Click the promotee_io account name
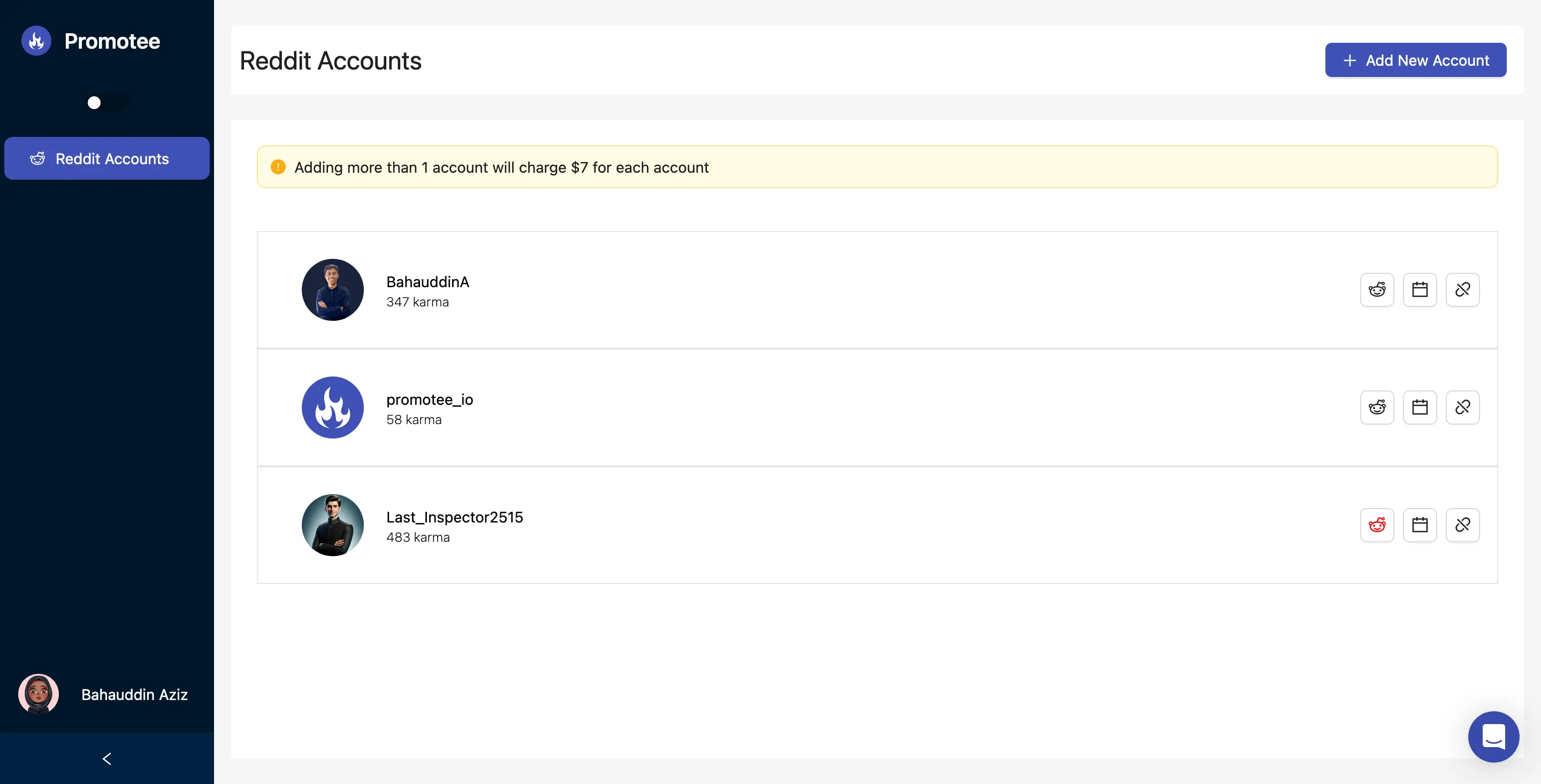 pyautogui.click(x=430, y=399)
